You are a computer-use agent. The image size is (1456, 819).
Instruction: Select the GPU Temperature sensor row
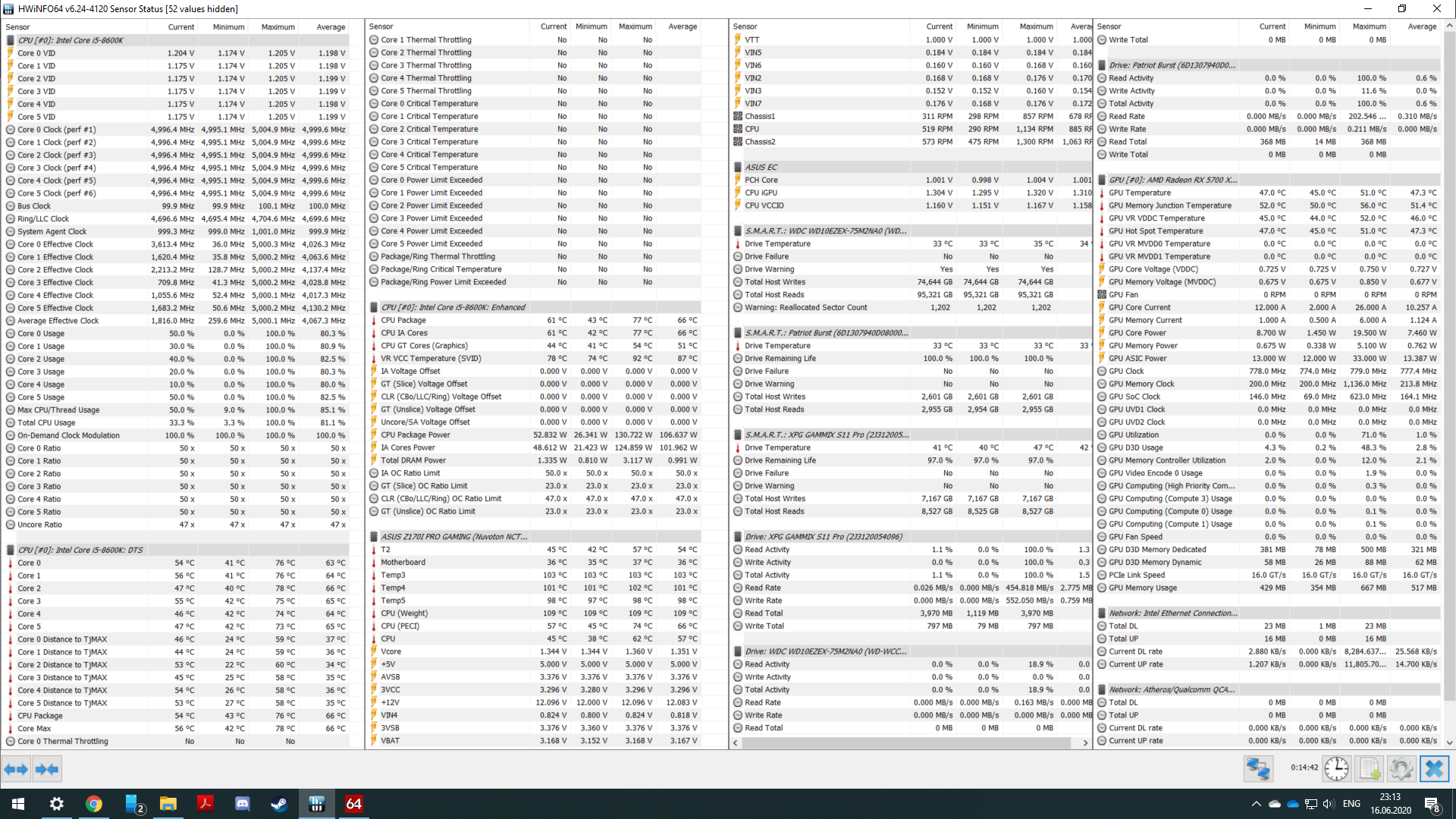point(1140,193)
